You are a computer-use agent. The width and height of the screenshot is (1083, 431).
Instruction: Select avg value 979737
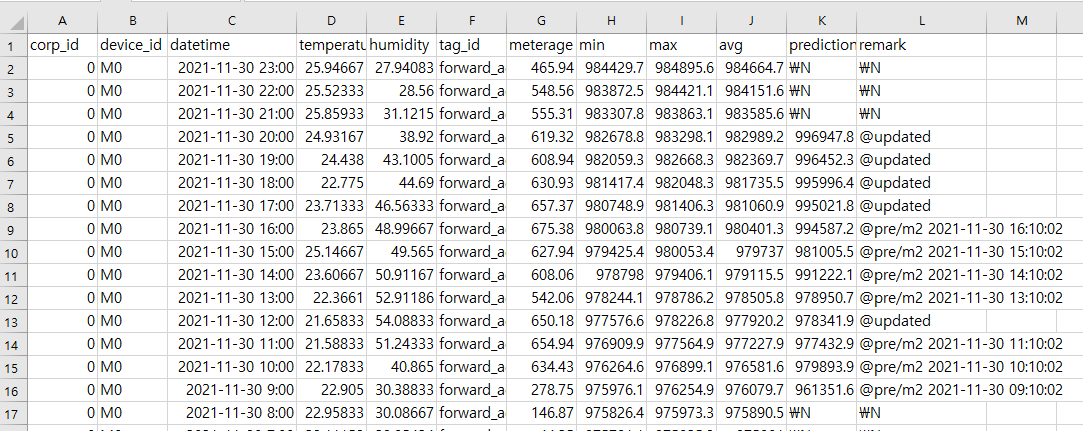pos(751,251)
